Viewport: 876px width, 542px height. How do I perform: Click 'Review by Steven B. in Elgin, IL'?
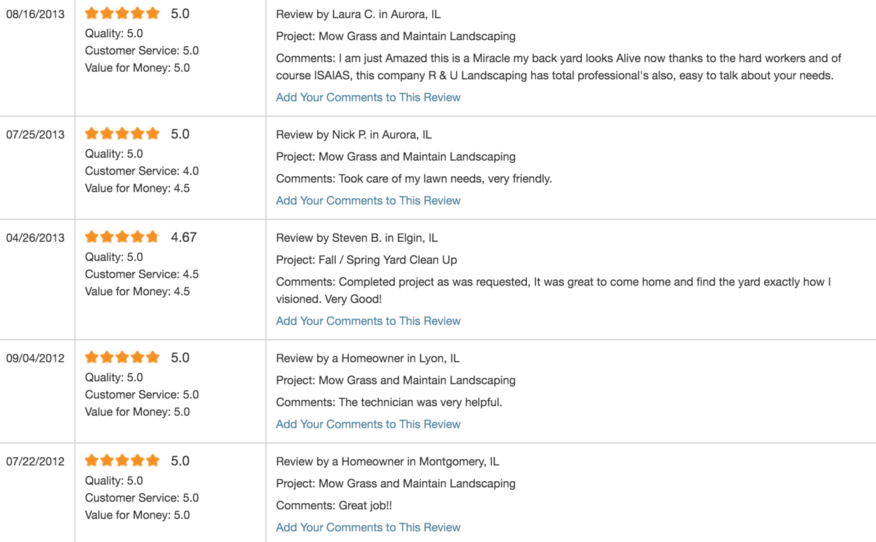coord(357,238)
